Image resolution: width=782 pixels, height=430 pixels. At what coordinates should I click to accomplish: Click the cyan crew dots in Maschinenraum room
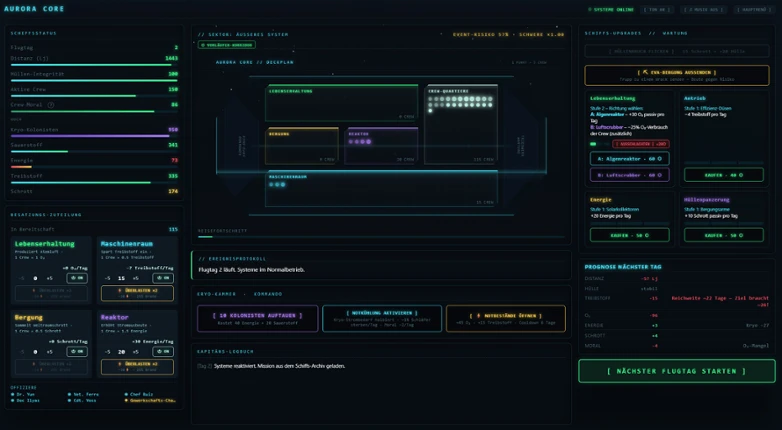pyautogui.click(x=277, y=185)
